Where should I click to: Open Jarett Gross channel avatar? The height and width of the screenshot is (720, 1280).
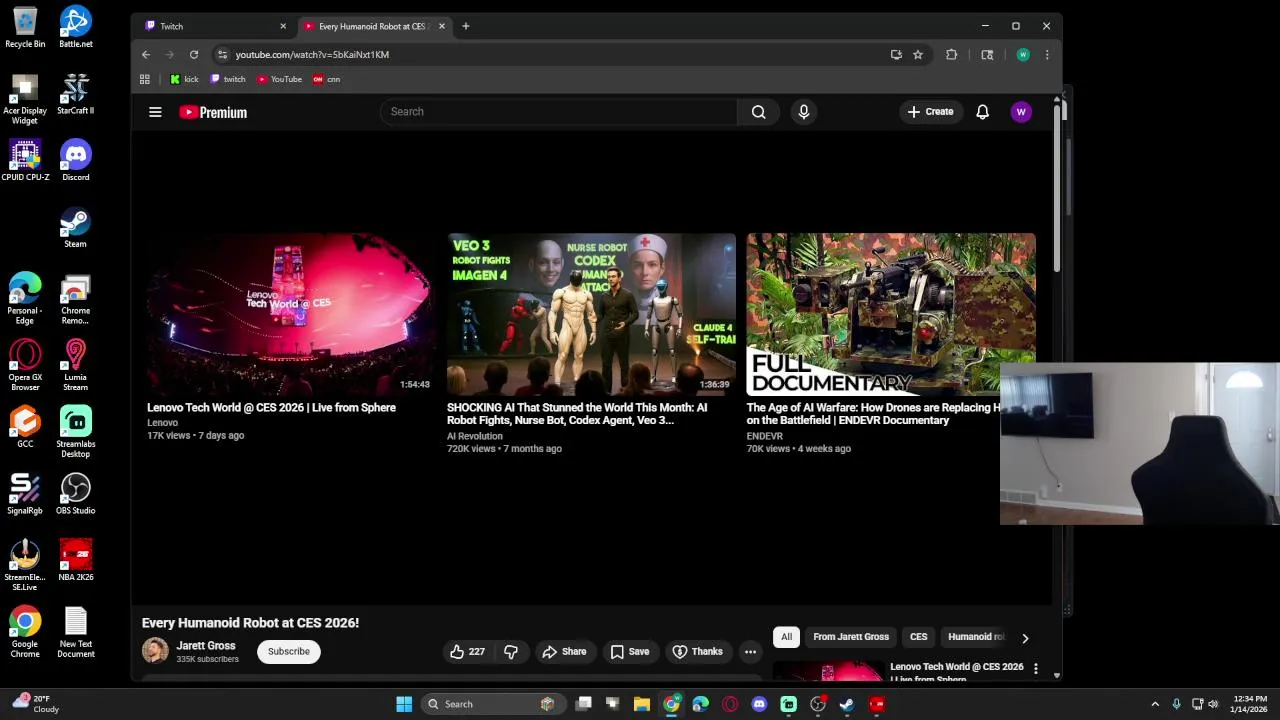155,651
